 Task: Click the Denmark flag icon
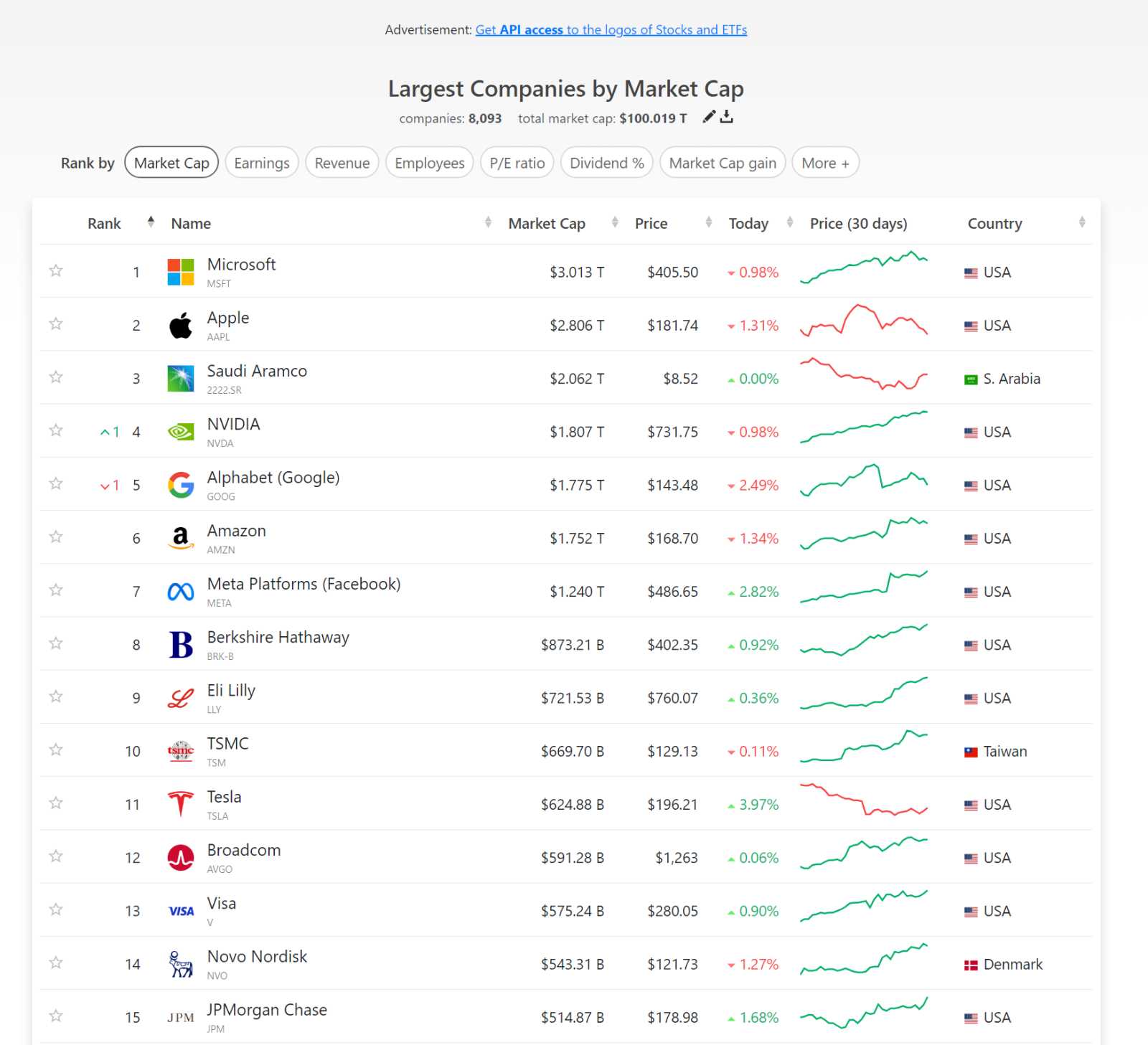(971, 965)
